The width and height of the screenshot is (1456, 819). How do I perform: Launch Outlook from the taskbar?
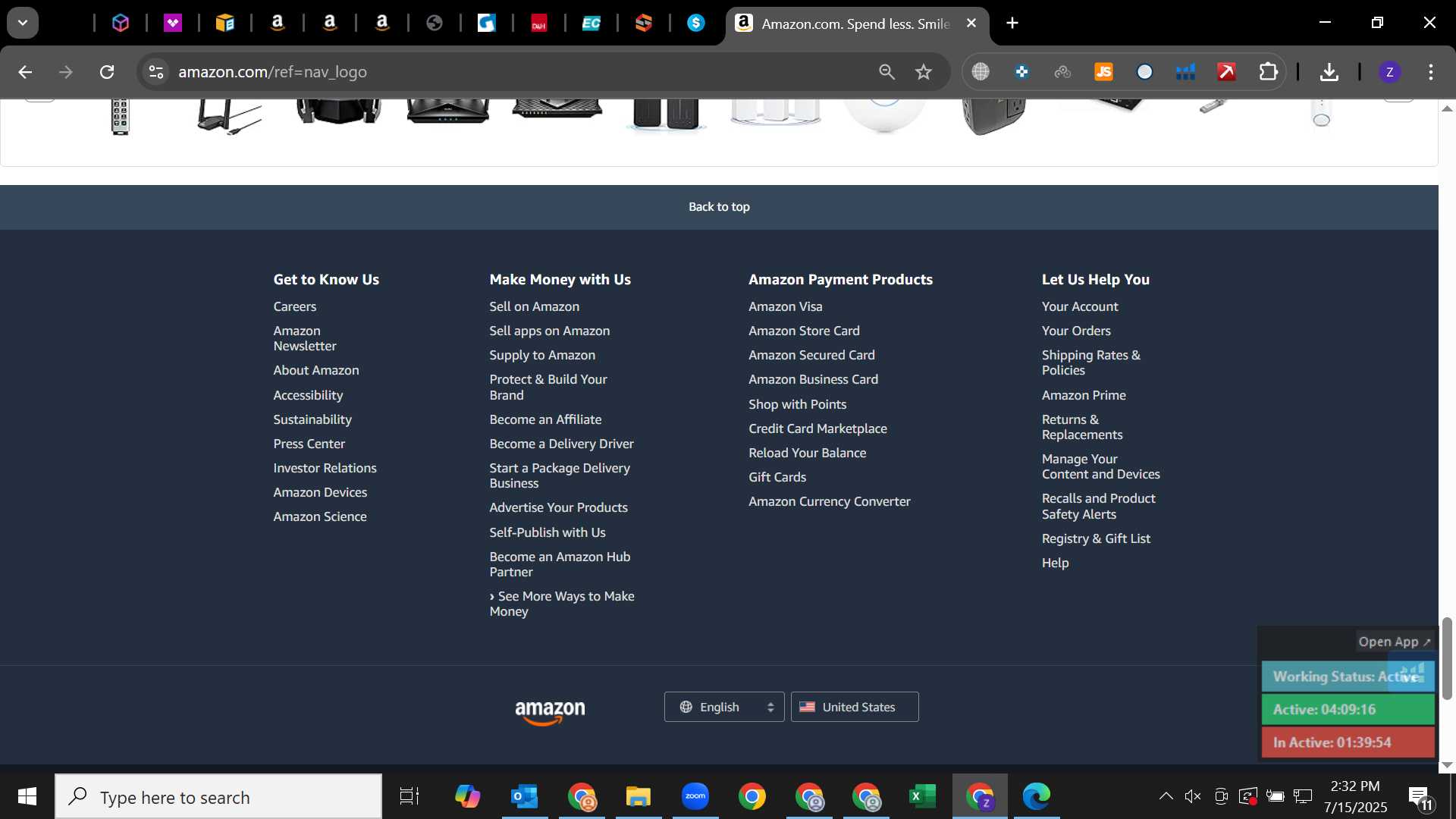pyautogui.click(x=524, y=796)
